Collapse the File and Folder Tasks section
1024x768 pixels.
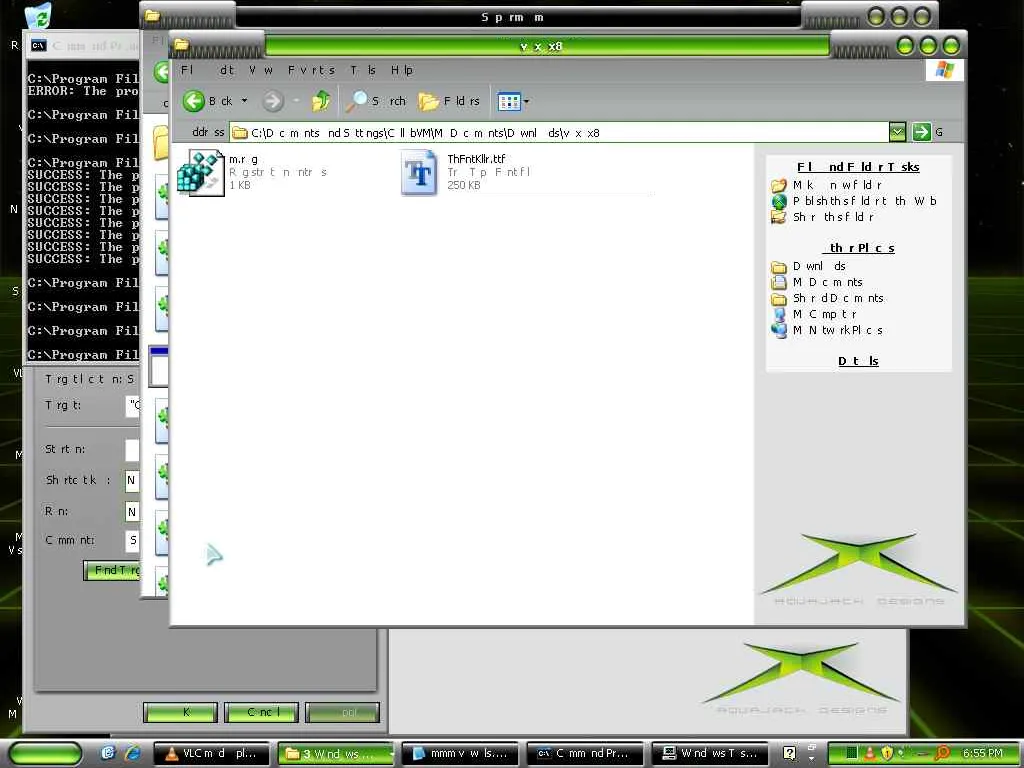pyautogui.click(x=857, y=167)
